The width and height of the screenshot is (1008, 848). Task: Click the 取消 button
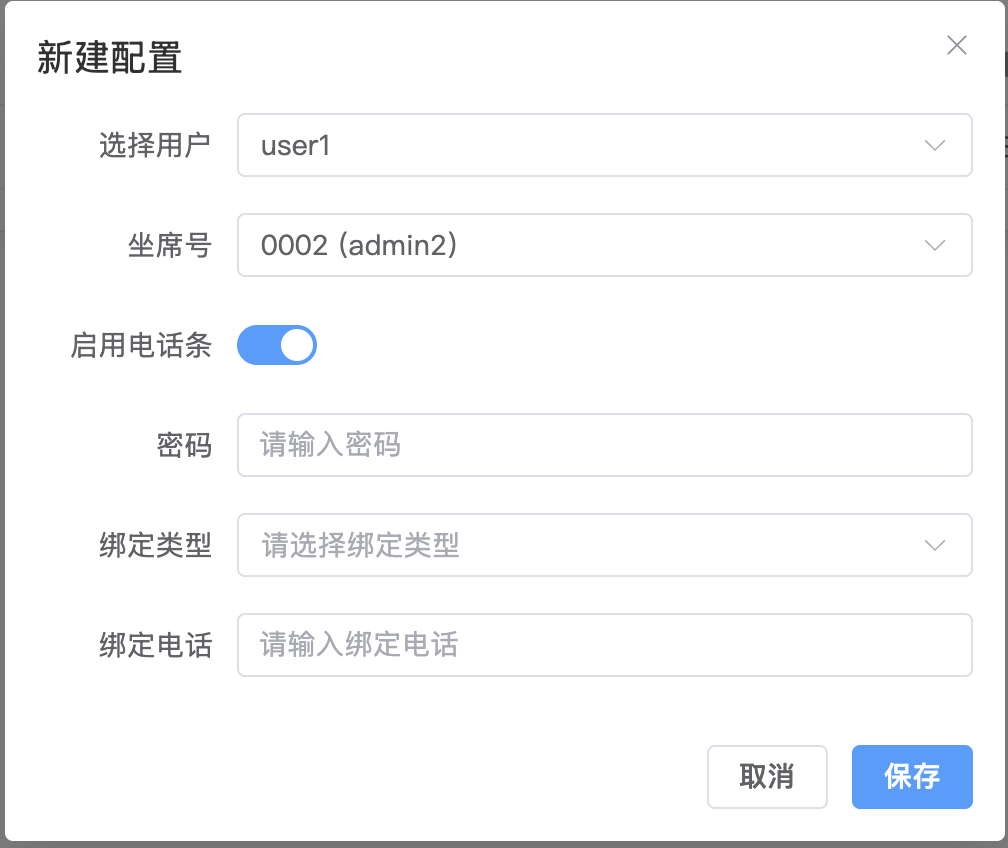(767, 776)
